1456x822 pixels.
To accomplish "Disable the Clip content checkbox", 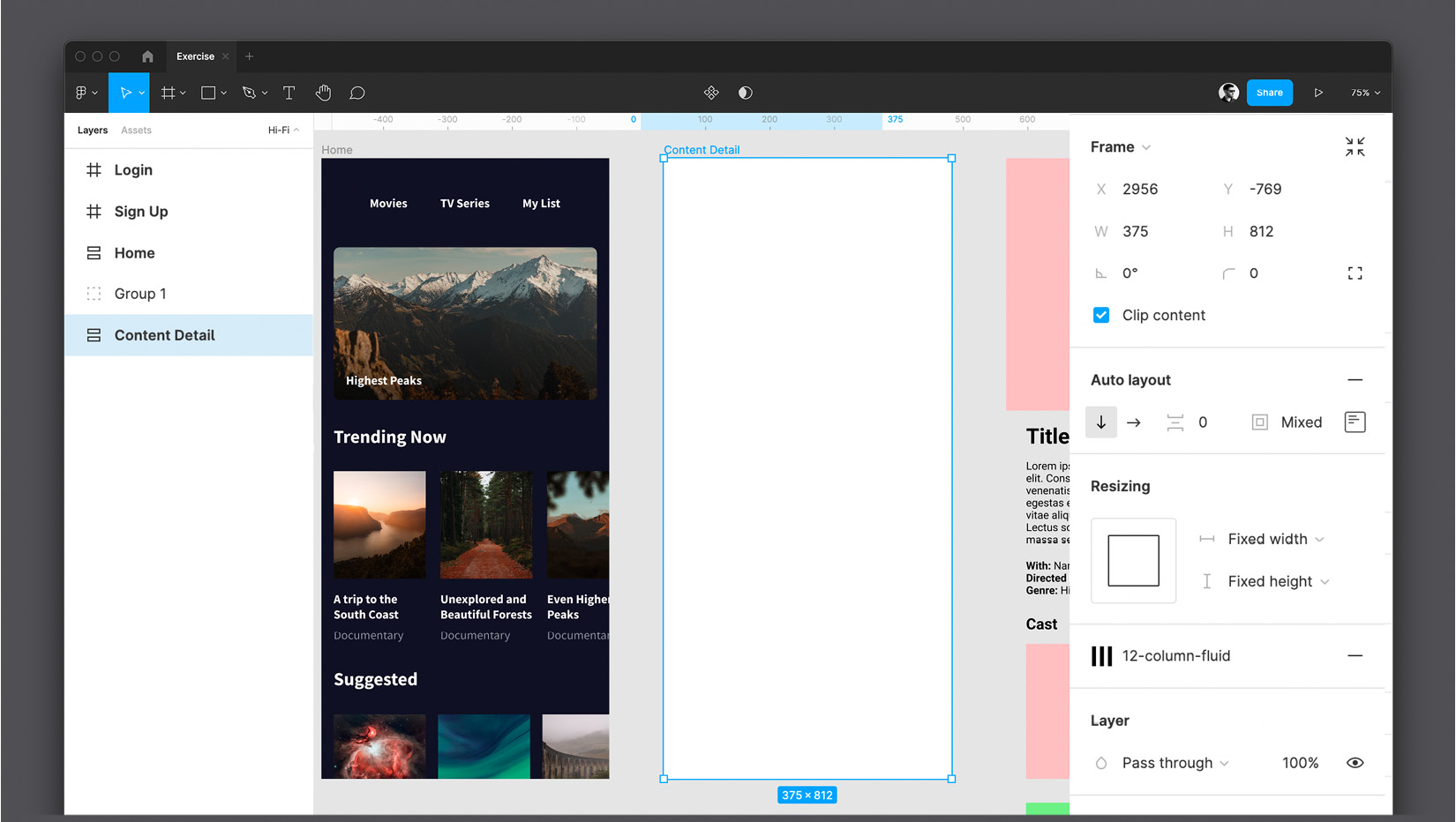I will [1100, 314].
